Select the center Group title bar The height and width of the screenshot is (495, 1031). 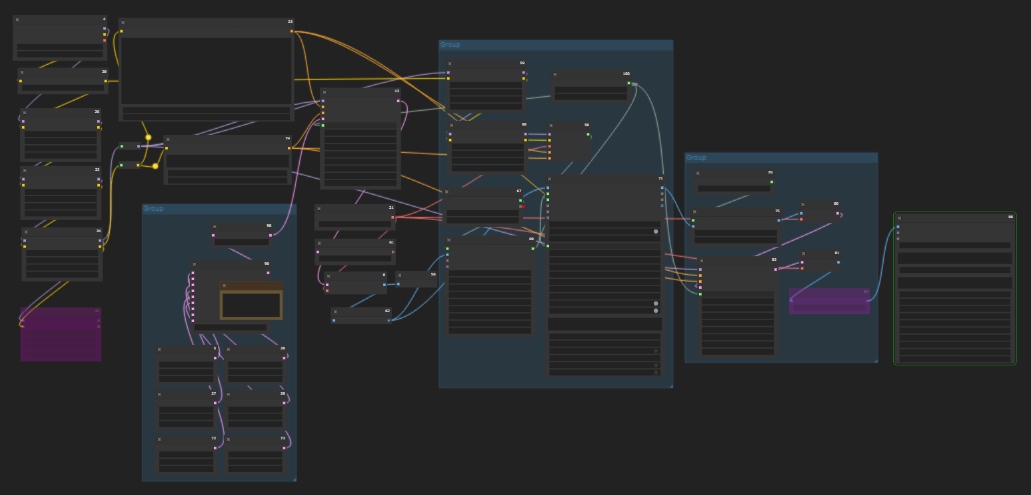click(x=555, y=45)
